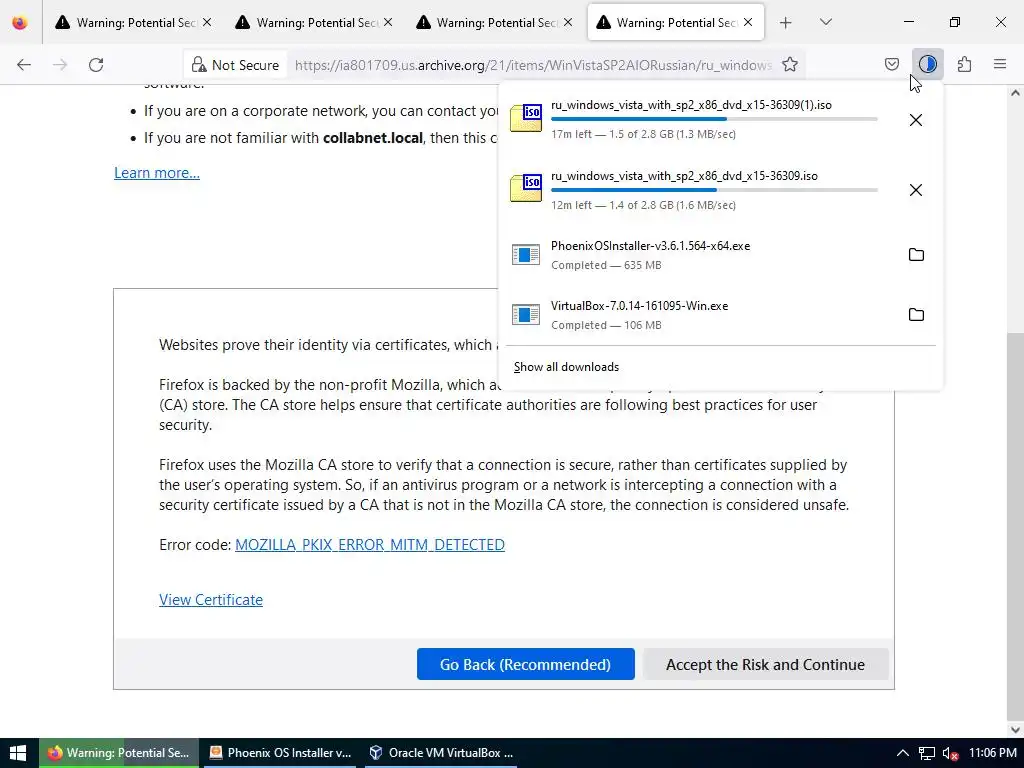The width and height of the screenshot is (1024, 768).
Task: Click the Forward navigation arrow
Action: 60,65
